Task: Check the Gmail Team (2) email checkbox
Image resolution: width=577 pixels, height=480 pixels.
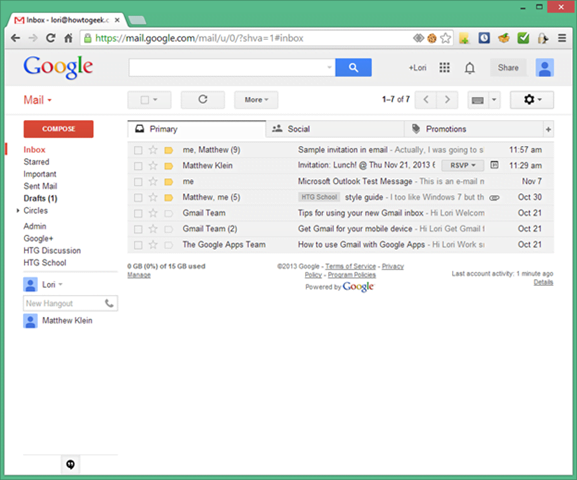Action: click(x=138, y=229)
